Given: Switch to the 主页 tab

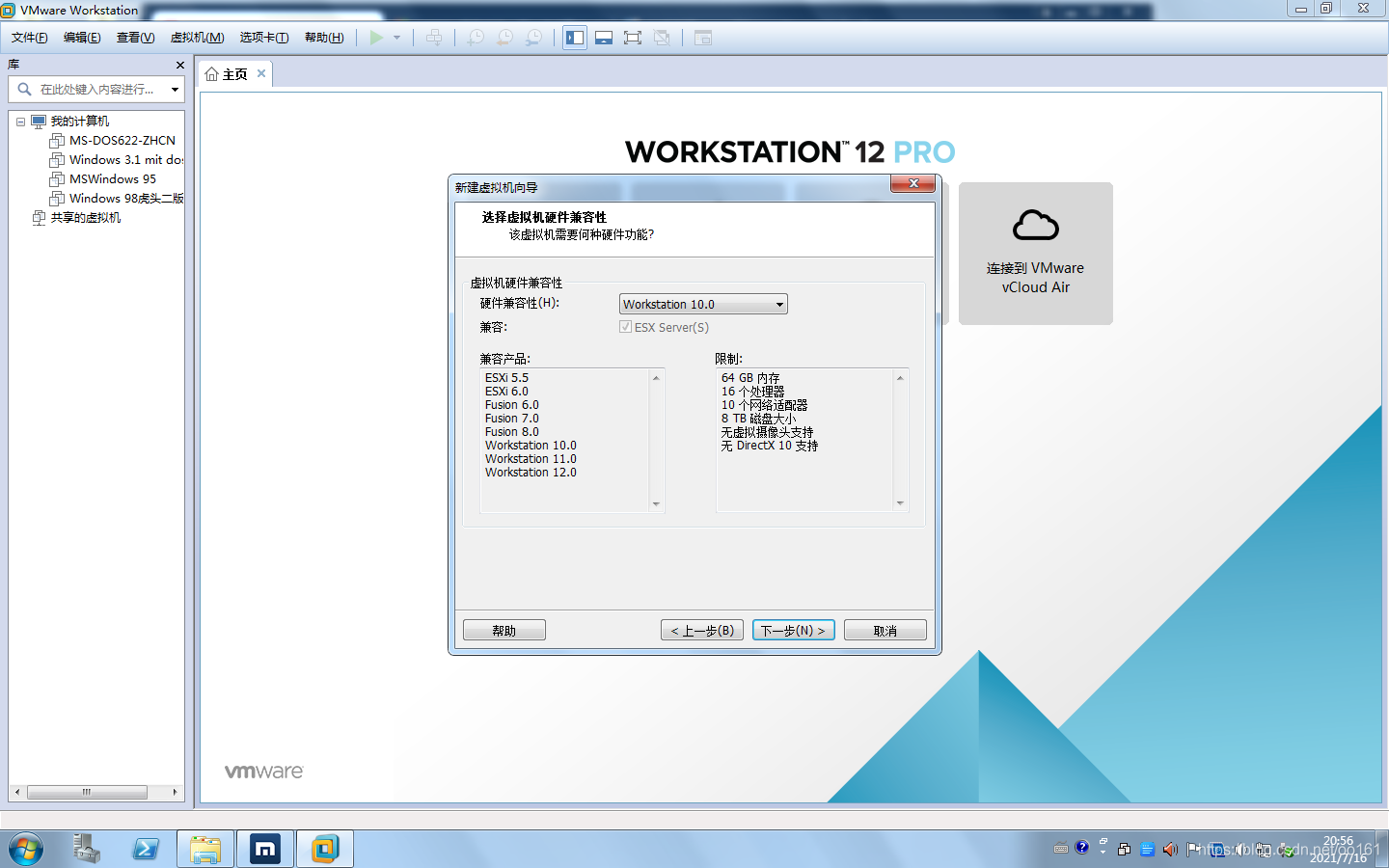Looking at the screenshot, I should [x=234, y=74].
